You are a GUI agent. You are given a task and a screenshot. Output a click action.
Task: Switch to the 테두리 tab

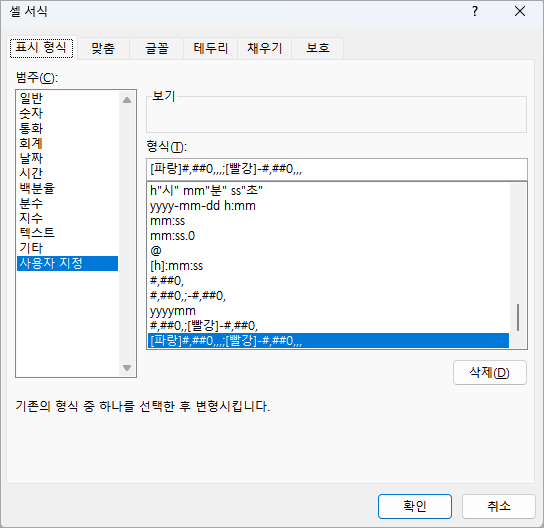[211, 48]
